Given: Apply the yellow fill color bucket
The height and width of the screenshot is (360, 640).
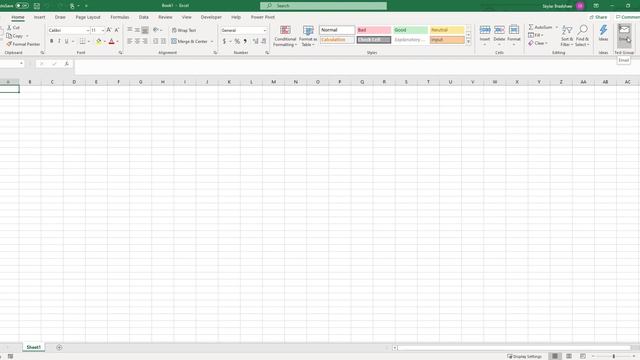Looking at the screenshot, I should point(99,41).
